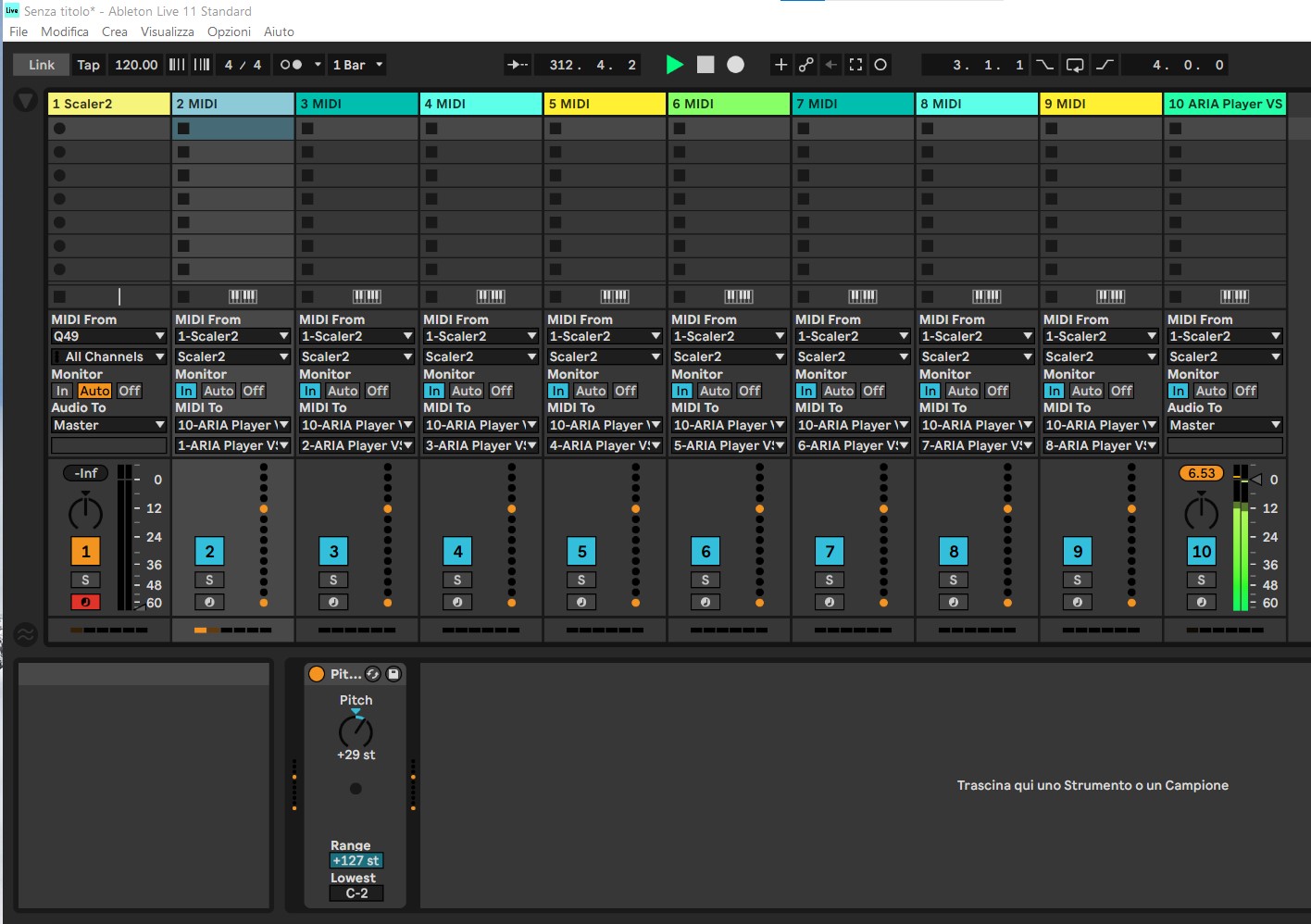This screenshot has width=1311, height=924.
Task: Stop clips on track 5 MIDI
Action: [556, 296]
